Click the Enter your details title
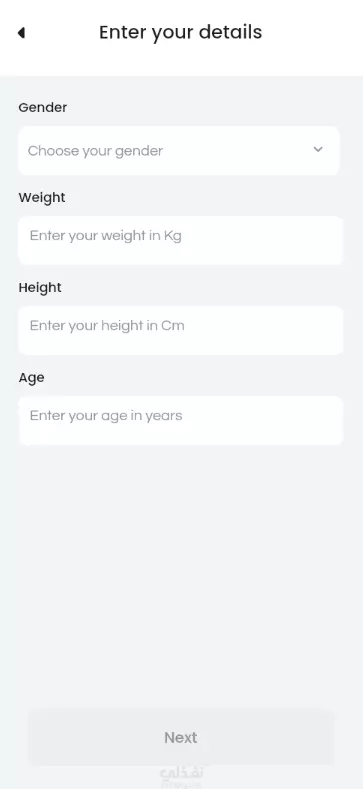 coord(180,32)
